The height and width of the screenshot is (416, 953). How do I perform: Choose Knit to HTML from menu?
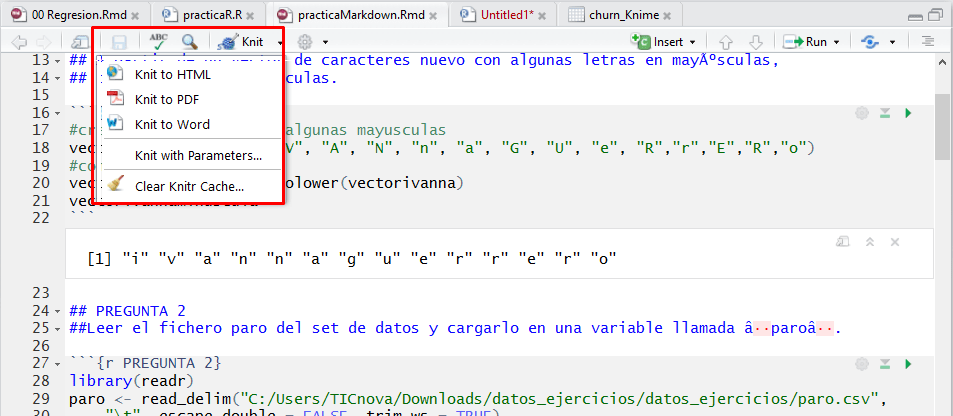pos(172,74)
